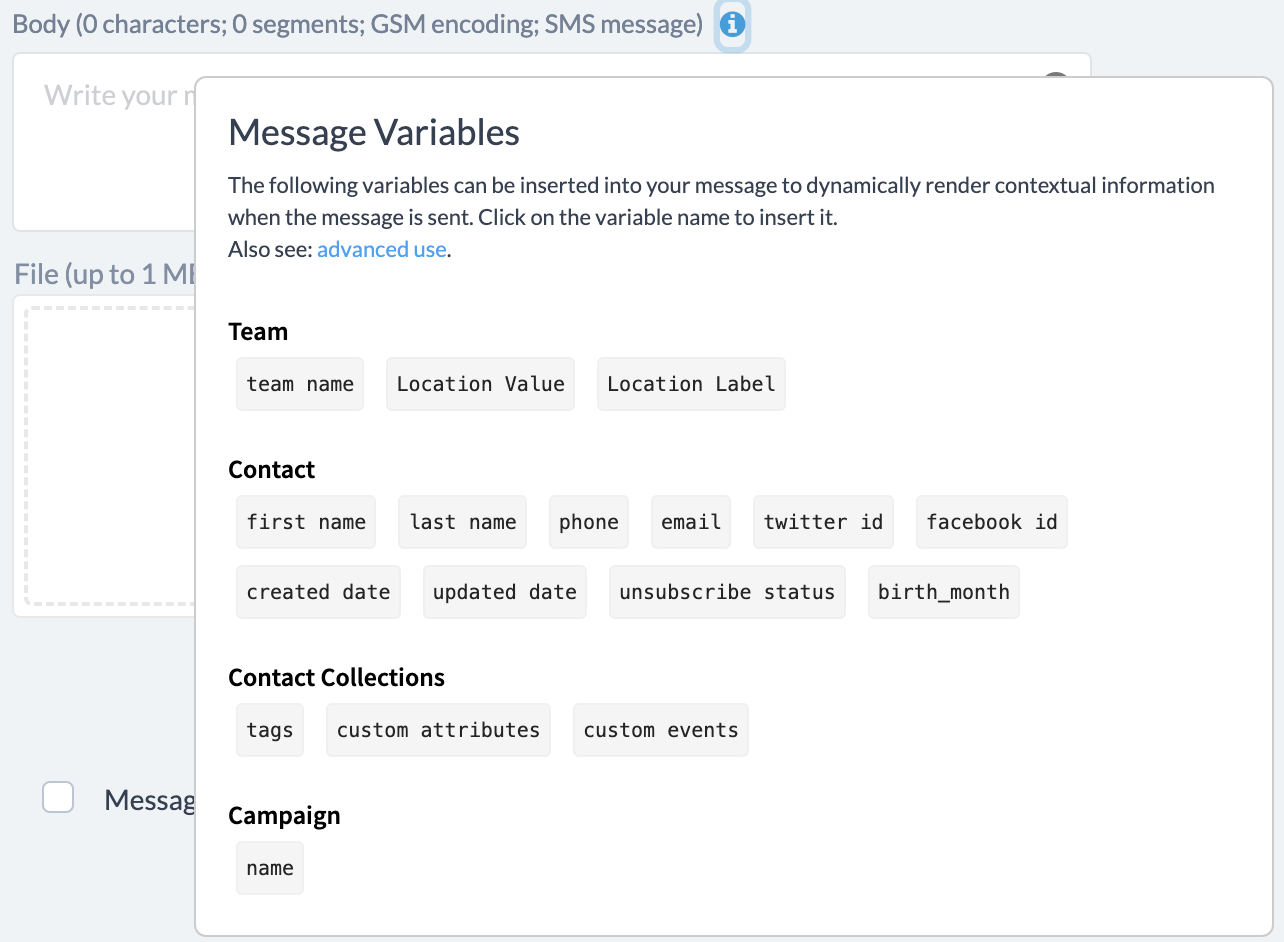This screenshot has width=1284, height=942.
Task: Choose the unsubscribe status variable
Action: 727,592
